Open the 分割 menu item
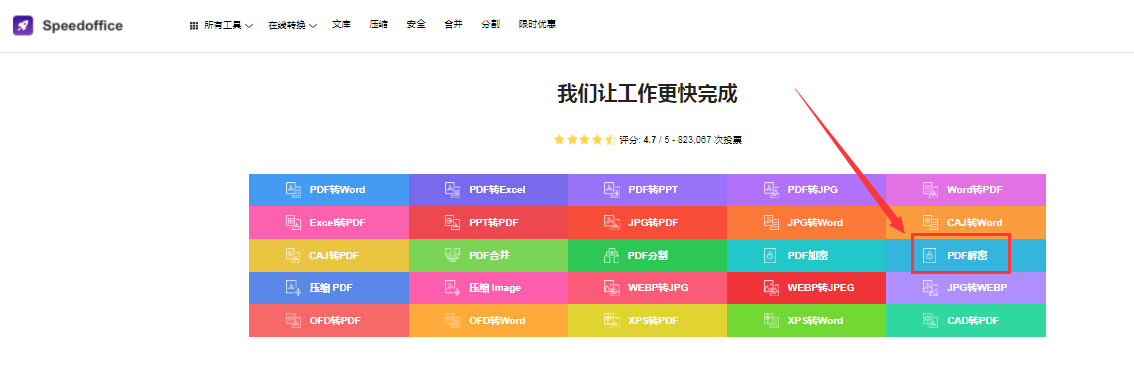 coord(490,25)
